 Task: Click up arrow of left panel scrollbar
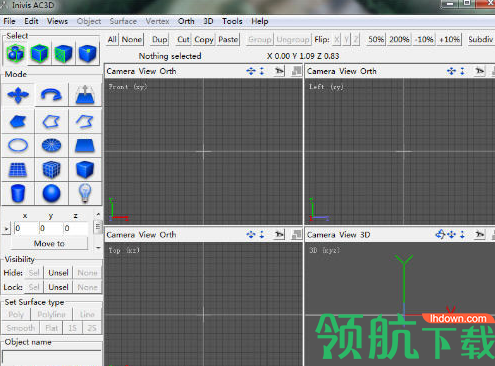tap(98, 214)
